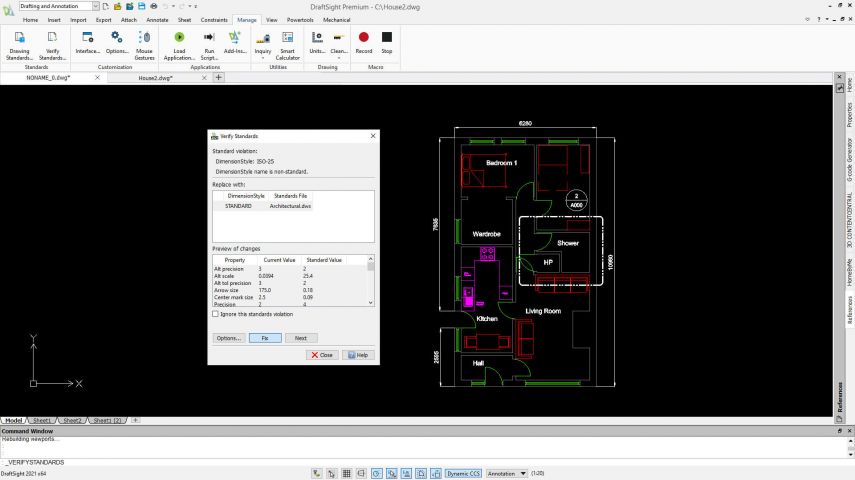This screenshot has width=855, height=480.
Task: Open the Mouse Gestures tool
Action: tap(144, 38)
